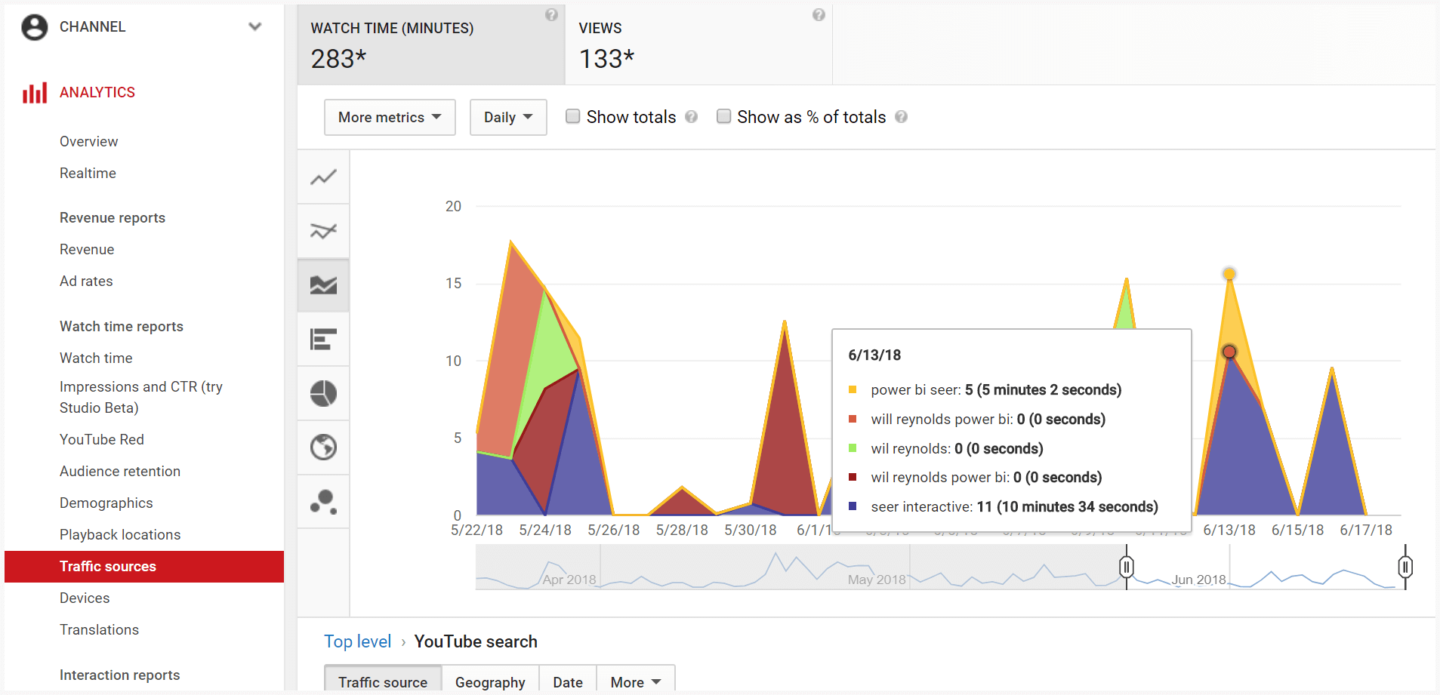This screenshot has height=695, width=1440.
Task: Switch to the stacked area chart view
Action: coord(322,285)
